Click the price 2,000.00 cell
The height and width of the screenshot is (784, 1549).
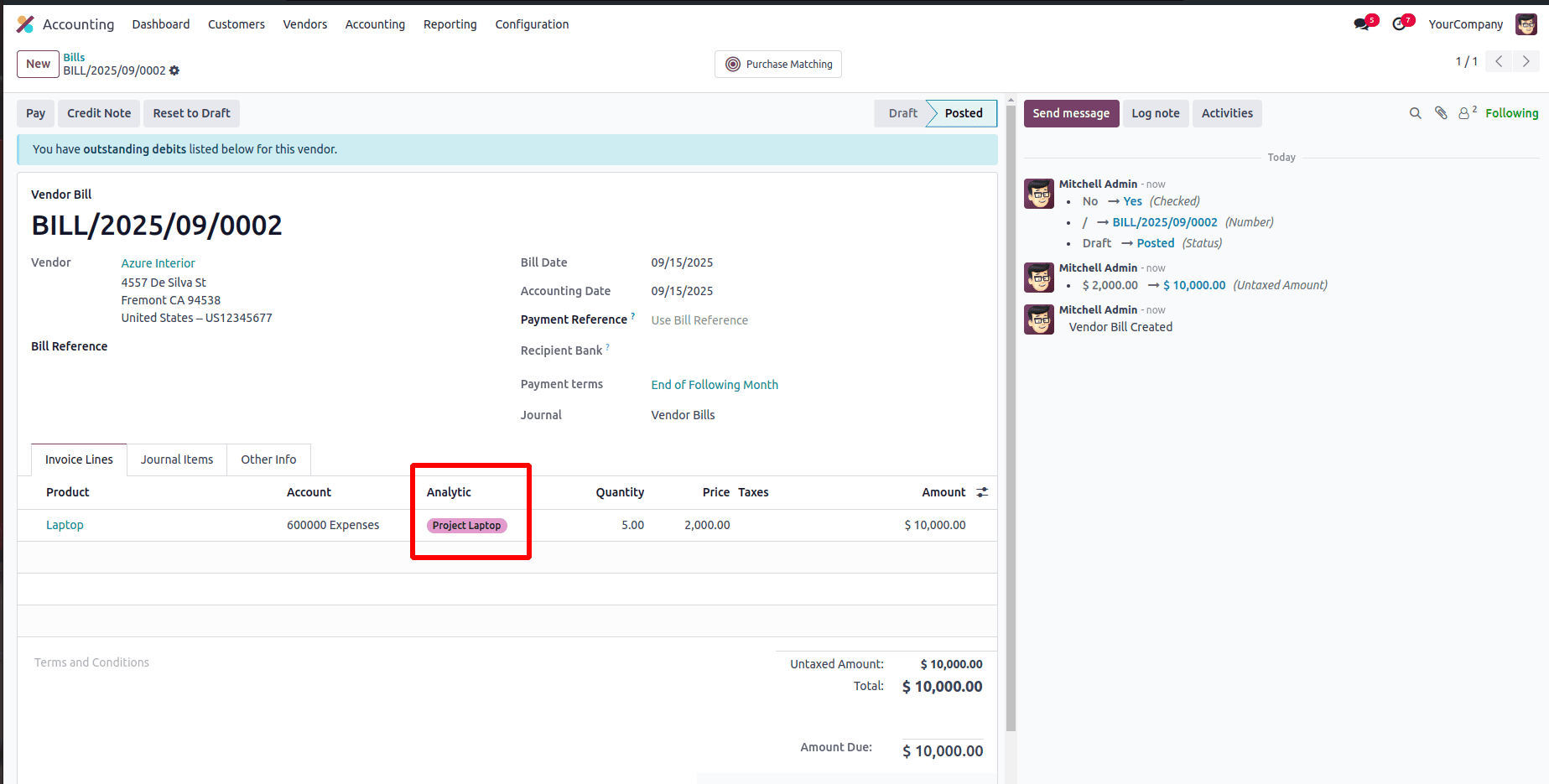[x=707, y=525]
